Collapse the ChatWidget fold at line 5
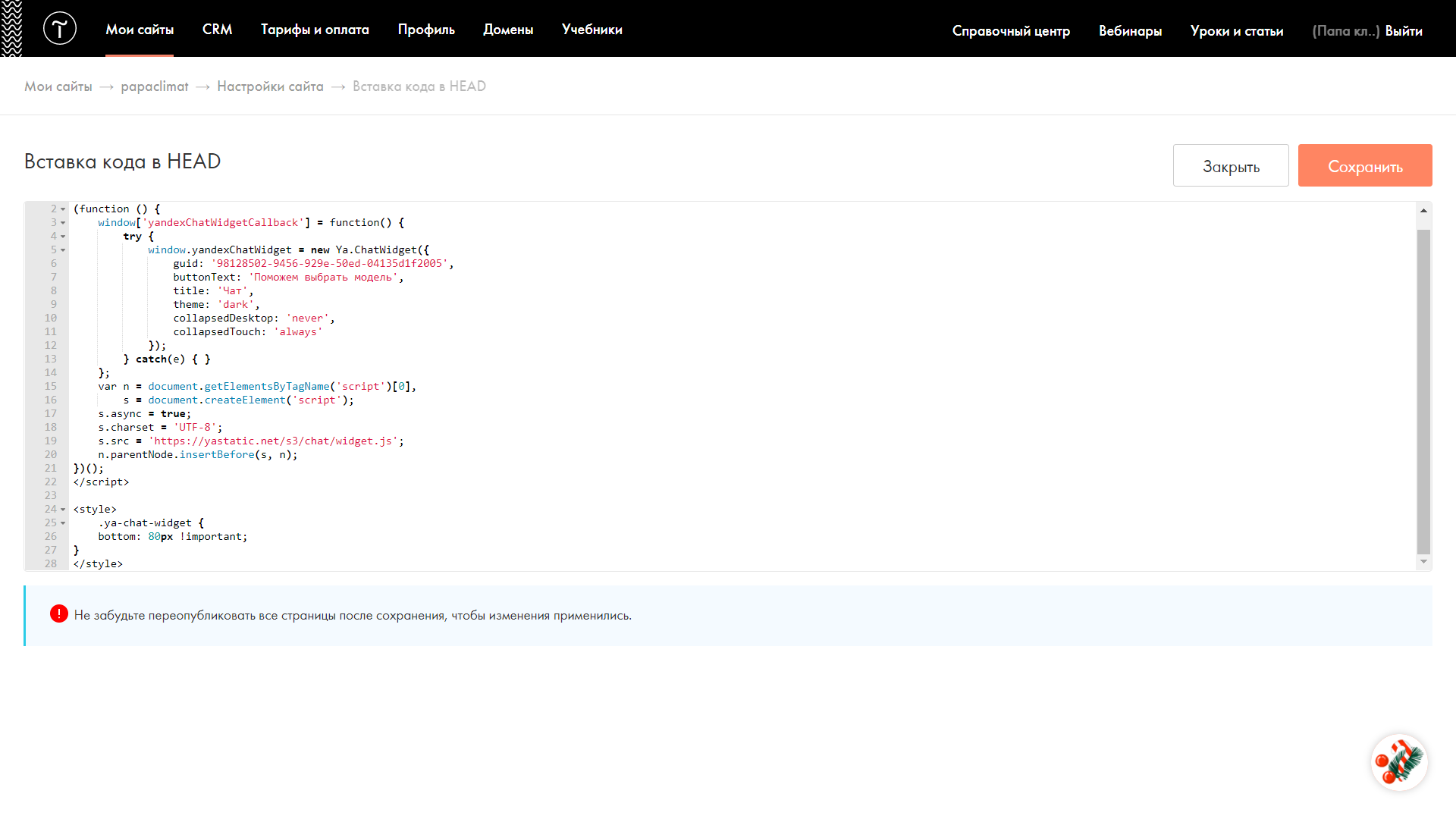This screenshot has height=819, width=1456. point(63,250)
